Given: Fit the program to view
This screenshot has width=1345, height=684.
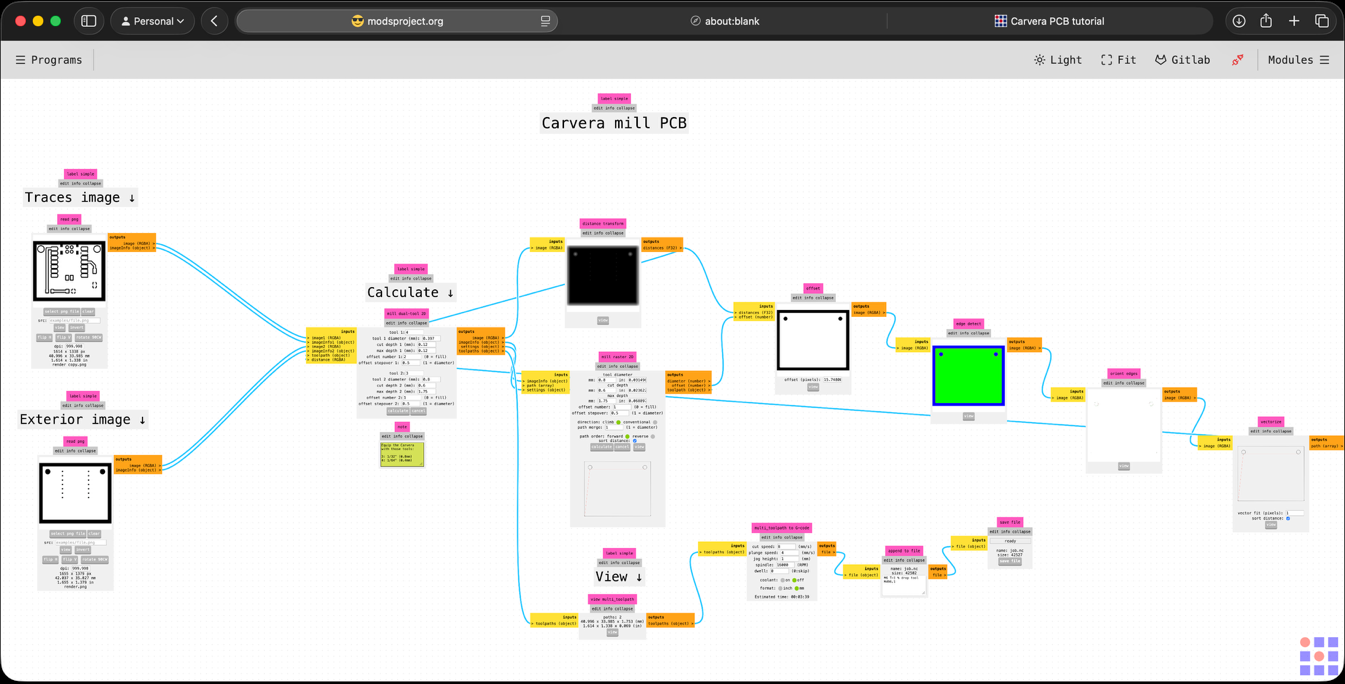Looking at the screenshot, I should point(1118,60).
